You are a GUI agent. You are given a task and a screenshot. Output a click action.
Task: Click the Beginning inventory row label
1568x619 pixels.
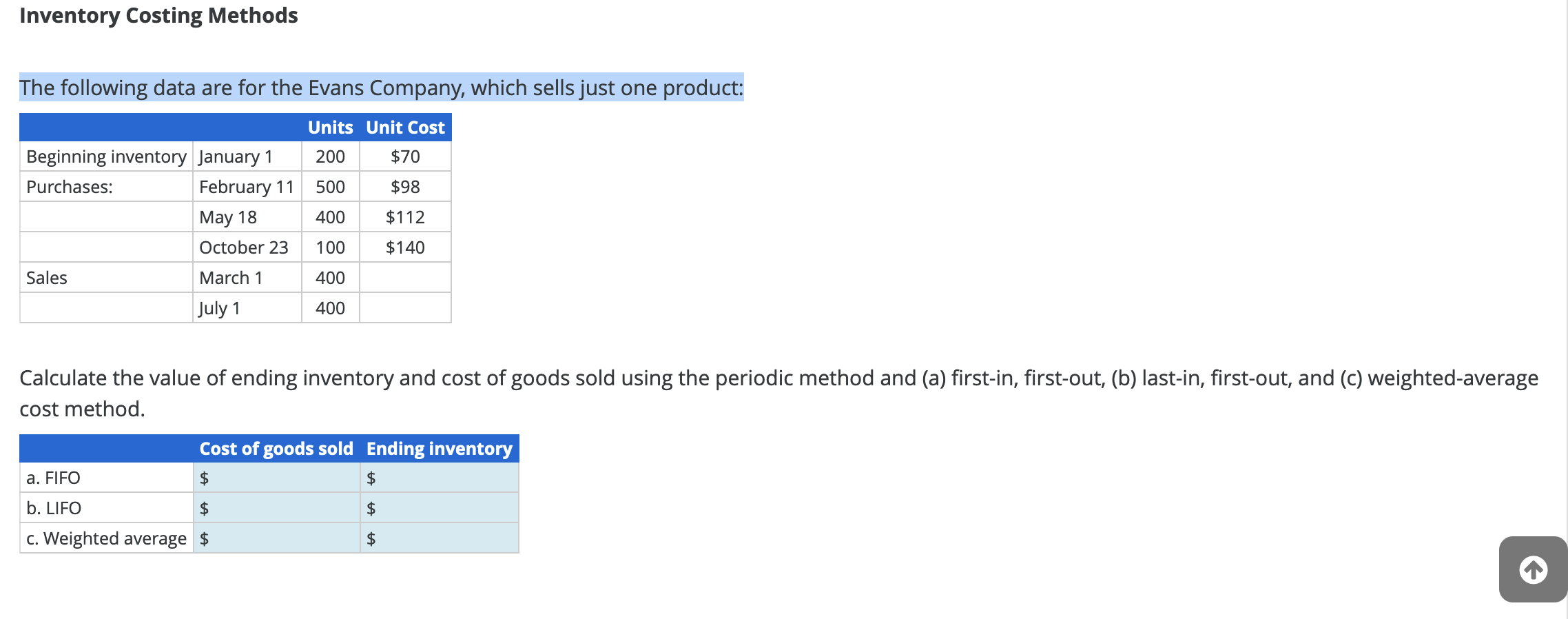click(106, 156)
